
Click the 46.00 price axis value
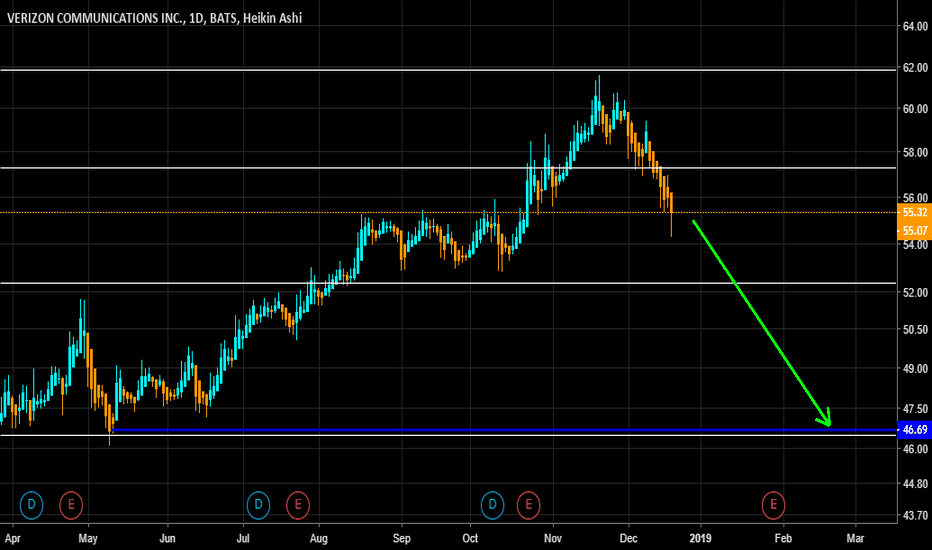point(915,449)
